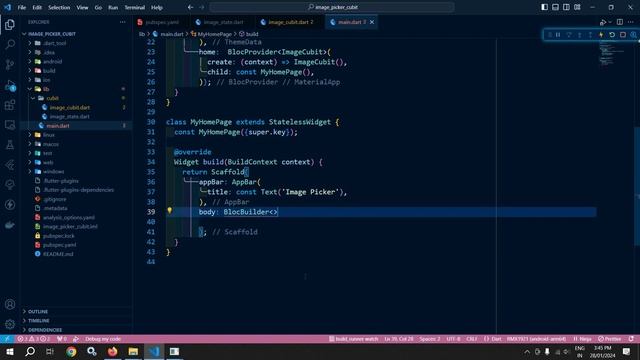Collapse the cubit folder
The height and width of the screenshot is (360, 640).
[x=76, y=98]
